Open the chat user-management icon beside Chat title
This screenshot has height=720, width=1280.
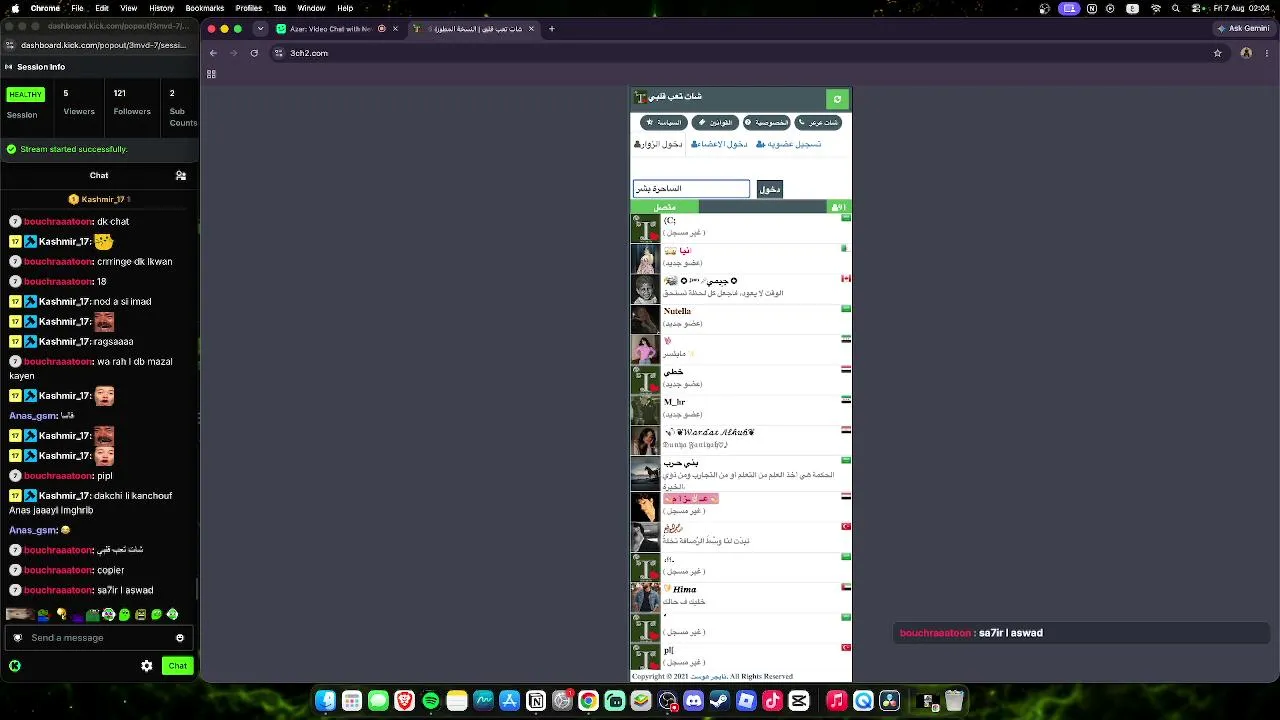click(x=181, y=176)
